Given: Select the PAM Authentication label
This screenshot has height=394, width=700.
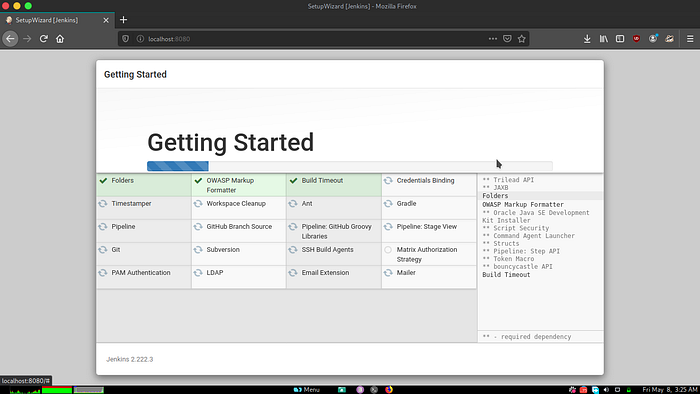Looking at the screenshot, I should coord(141,273).
